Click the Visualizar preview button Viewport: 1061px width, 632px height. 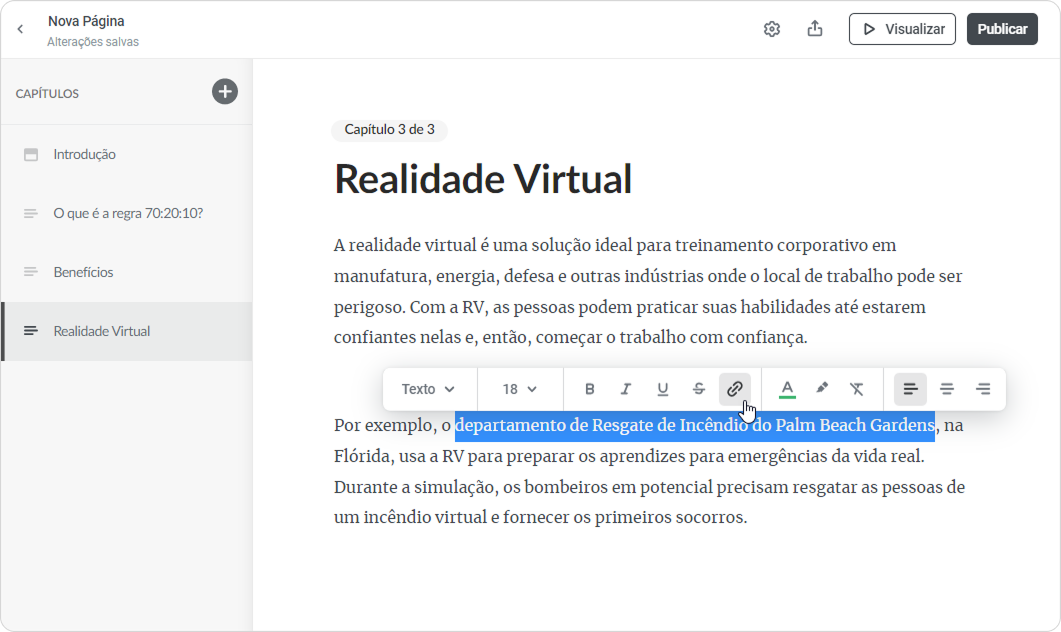[x=902, y=29]
